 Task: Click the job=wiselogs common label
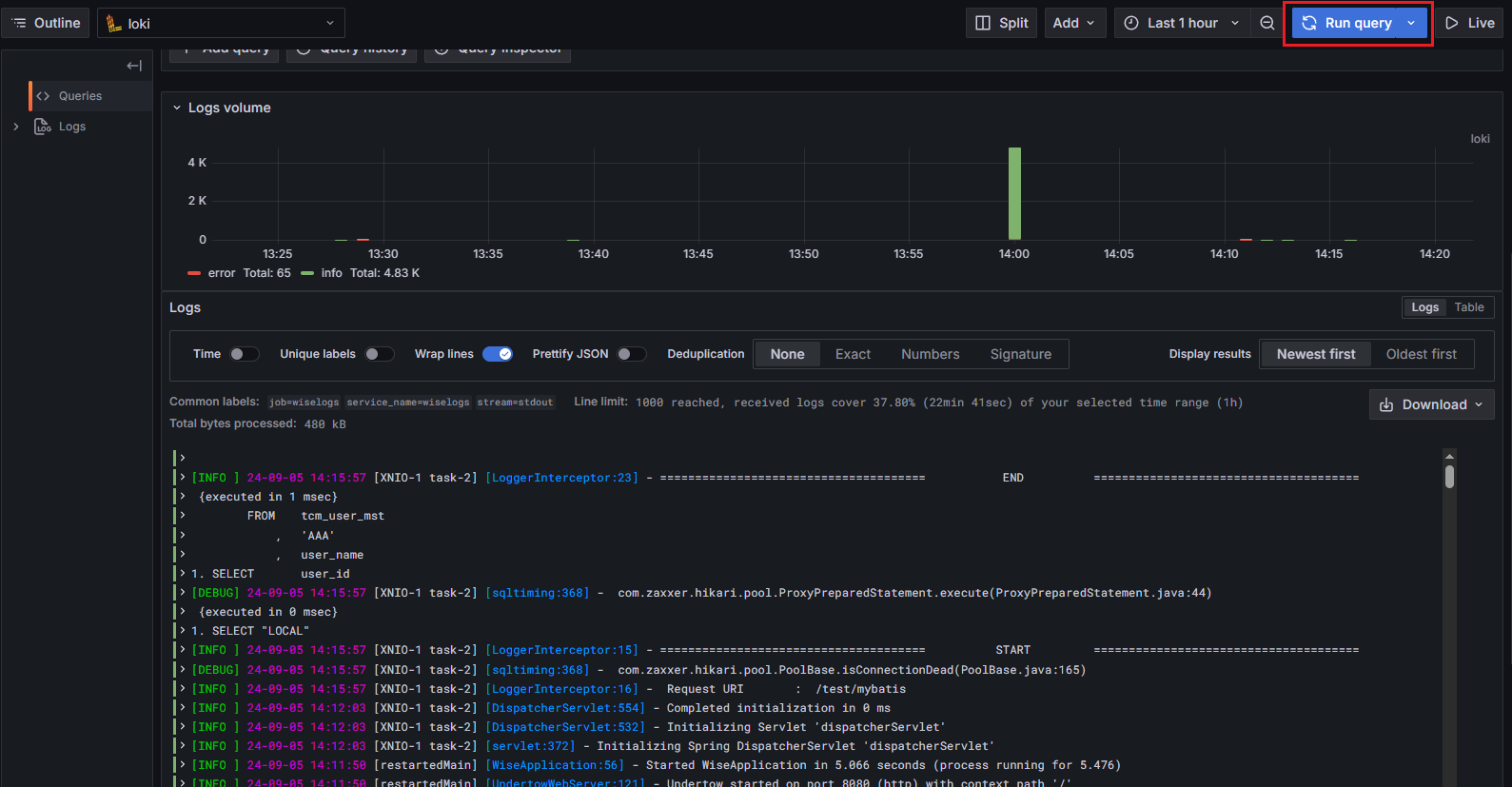click(x=304, y=403)
